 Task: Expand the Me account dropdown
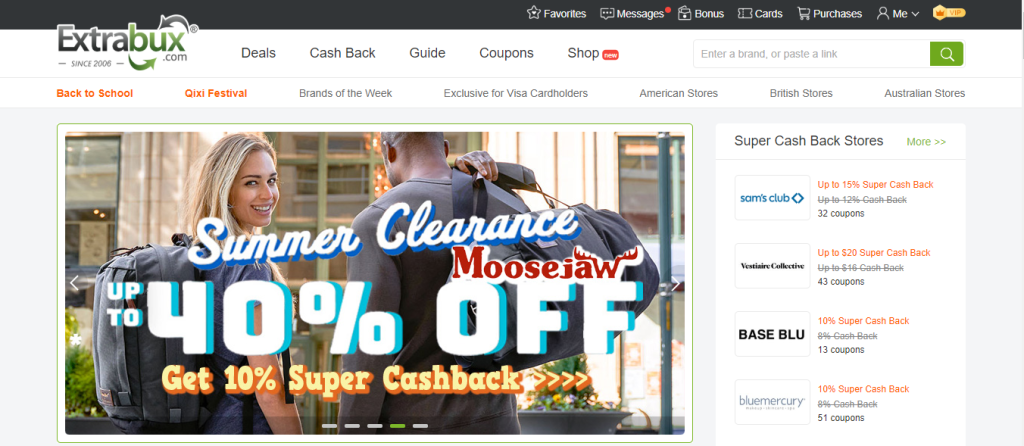point(898,14)
